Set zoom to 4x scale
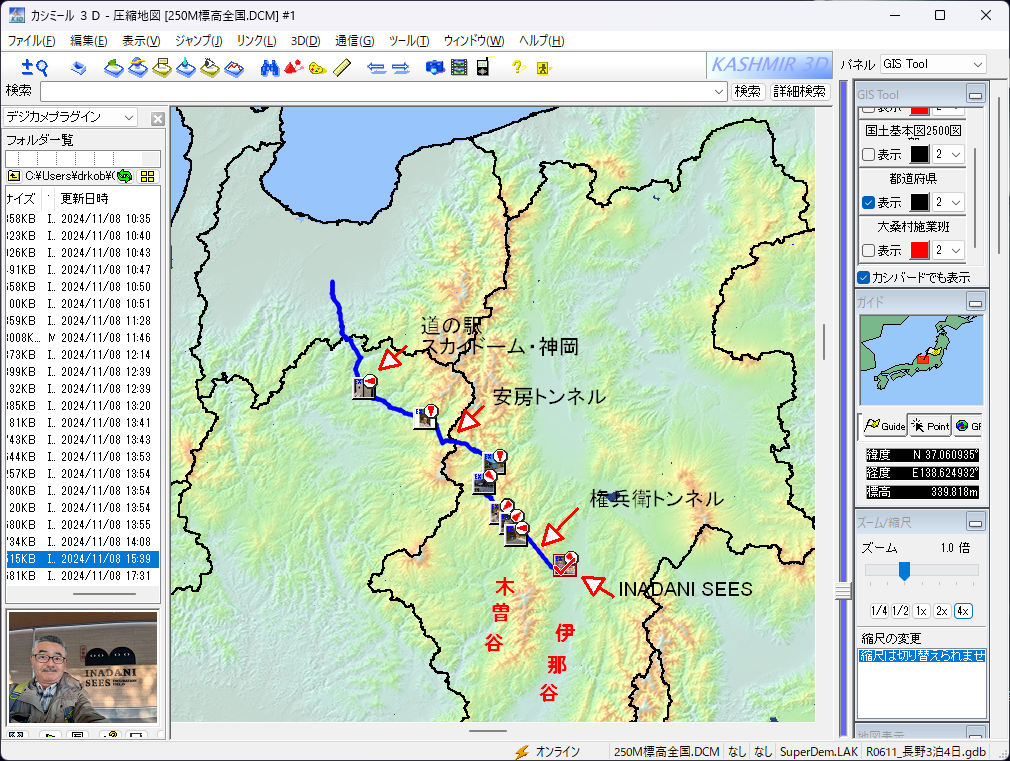1010x761 pixels. tap(963, 611)
